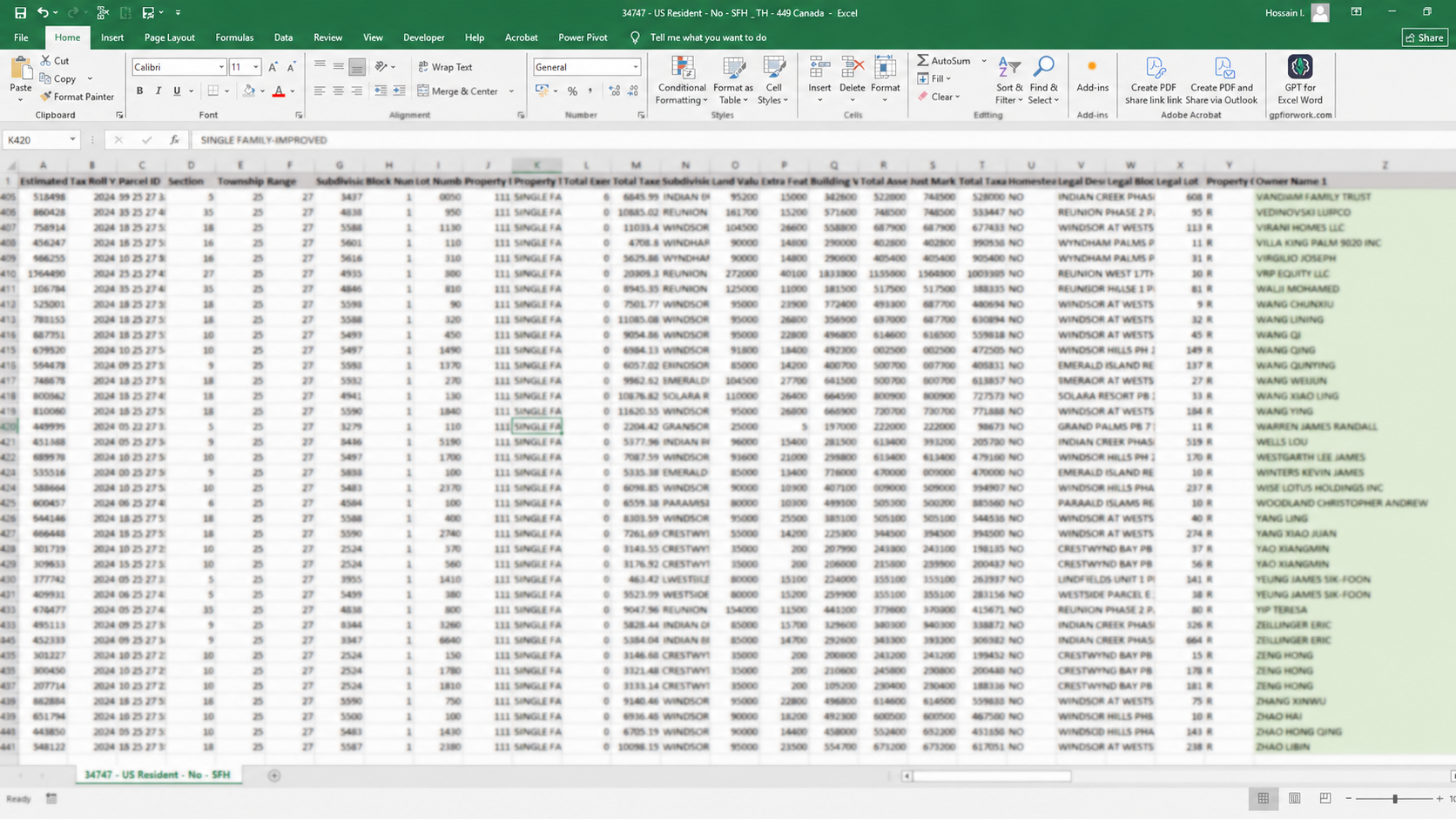Activate the Format Painter
Viewport: 1456px width, 819px height.
point(77,97)
